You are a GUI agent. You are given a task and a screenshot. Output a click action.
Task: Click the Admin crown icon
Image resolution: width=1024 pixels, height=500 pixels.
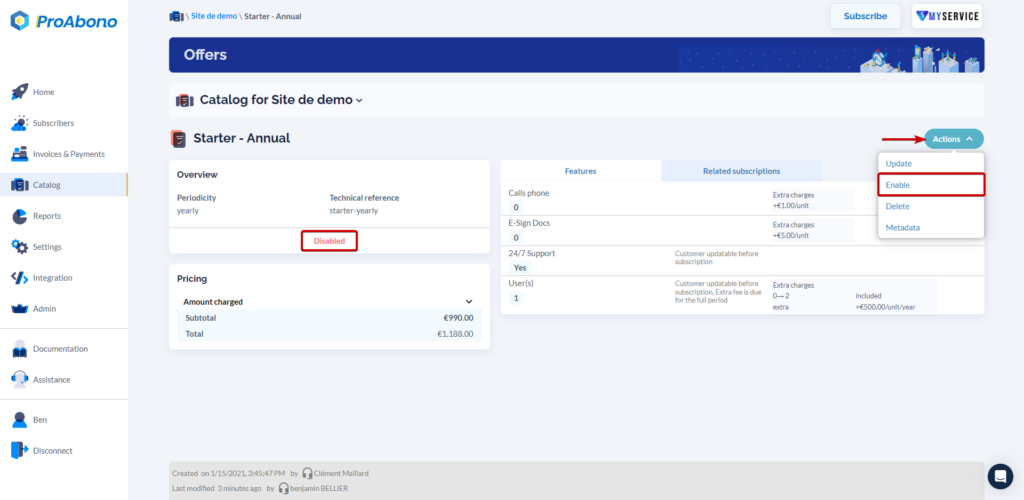[20, 309]
